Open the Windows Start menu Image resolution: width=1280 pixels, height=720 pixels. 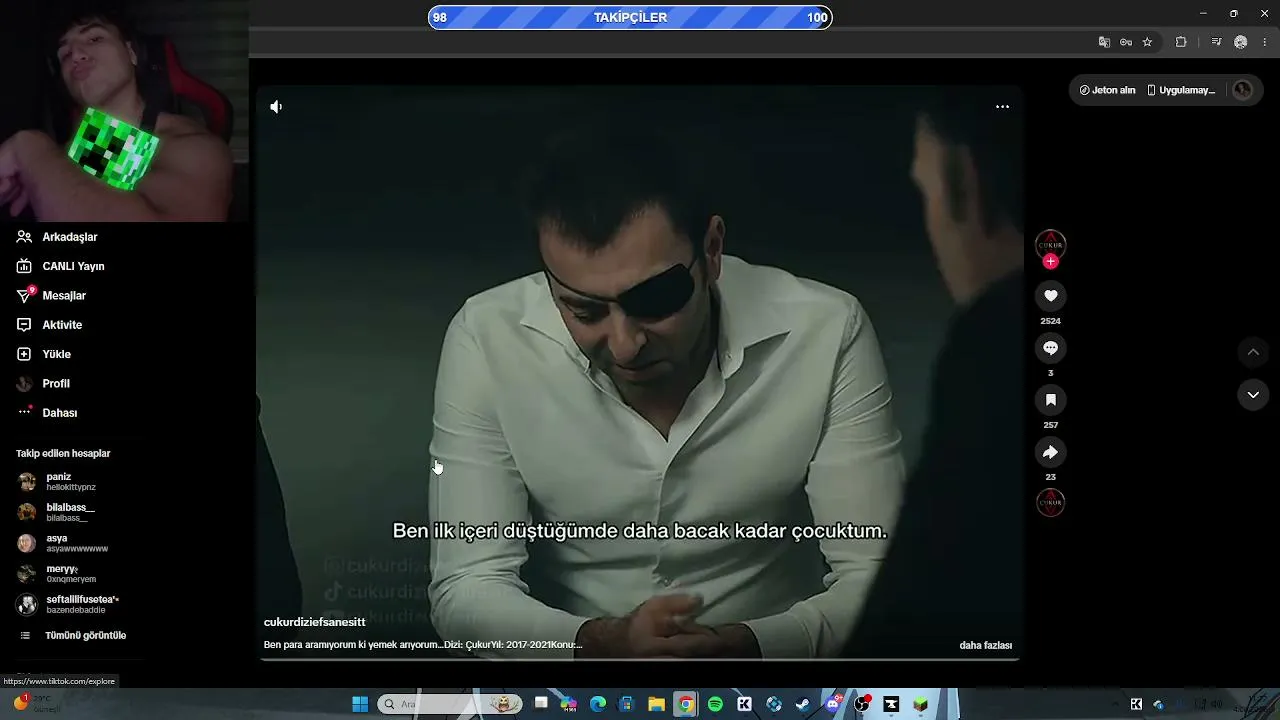pos(360,704)
